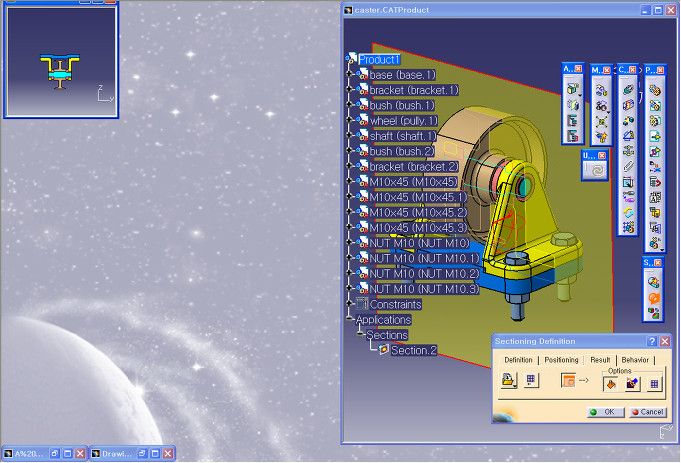681x463 pixels.
Task: Click the Distance and Band Analysis icon in the S toolbar
Action: [653, 313]
